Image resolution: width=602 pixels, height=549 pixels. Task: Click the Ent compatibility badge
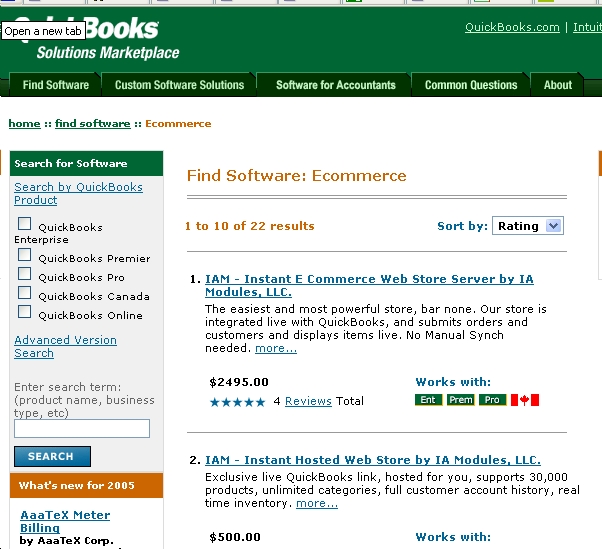click(x=428, y=400)
